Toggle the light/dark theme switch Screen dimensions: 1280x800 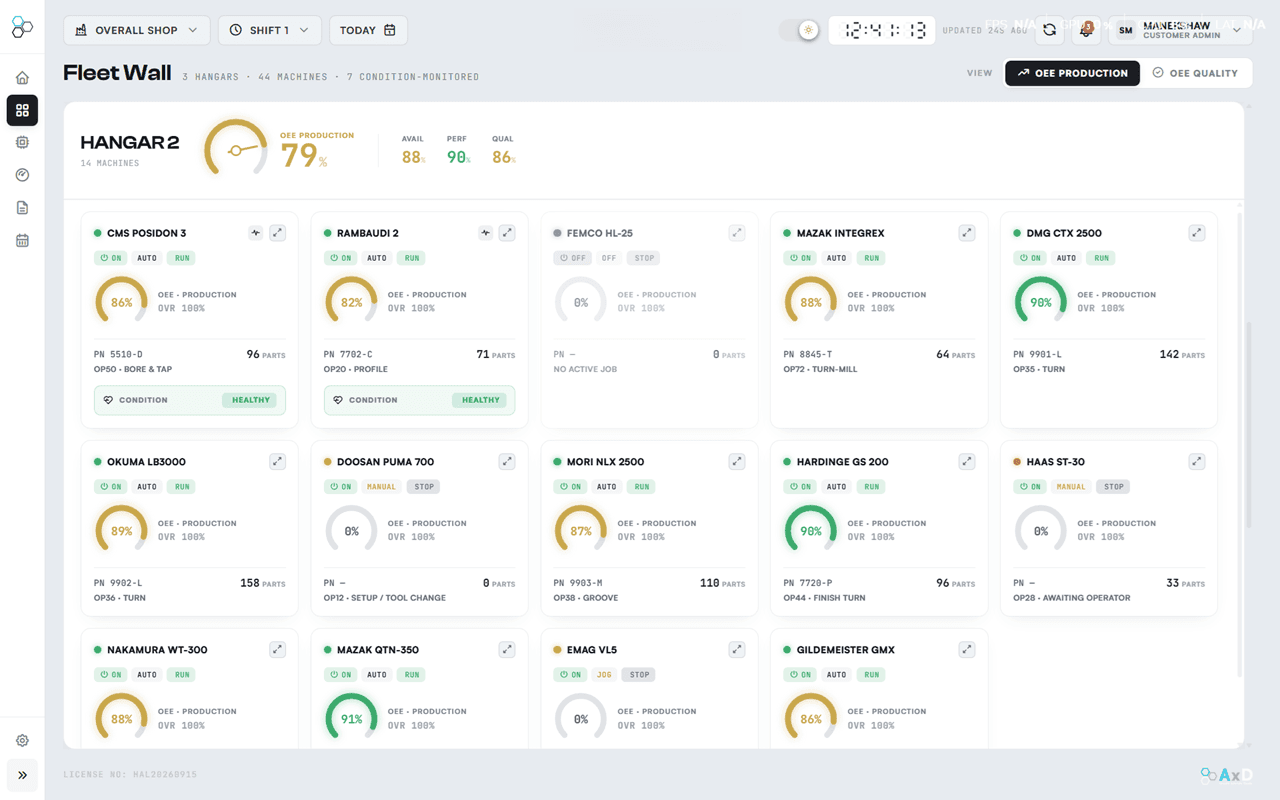[800, 30]
